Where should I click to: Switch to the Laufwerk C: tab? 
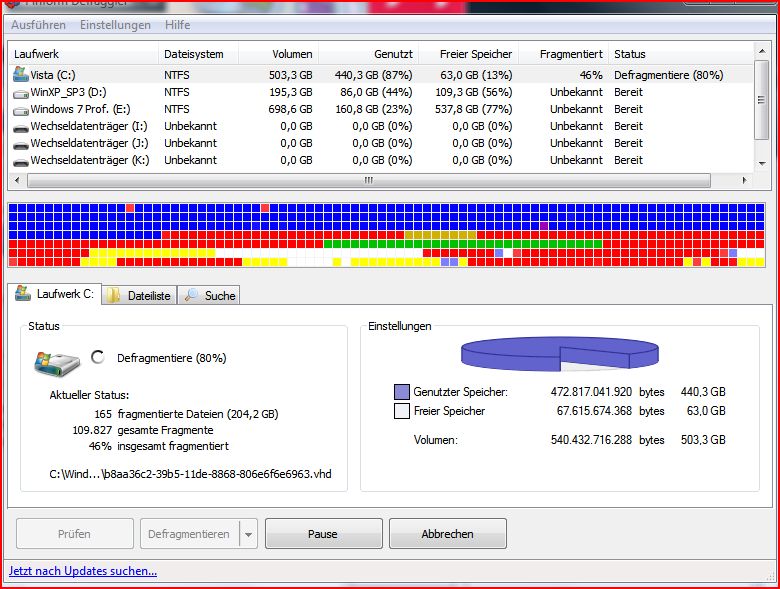[55, 294]
